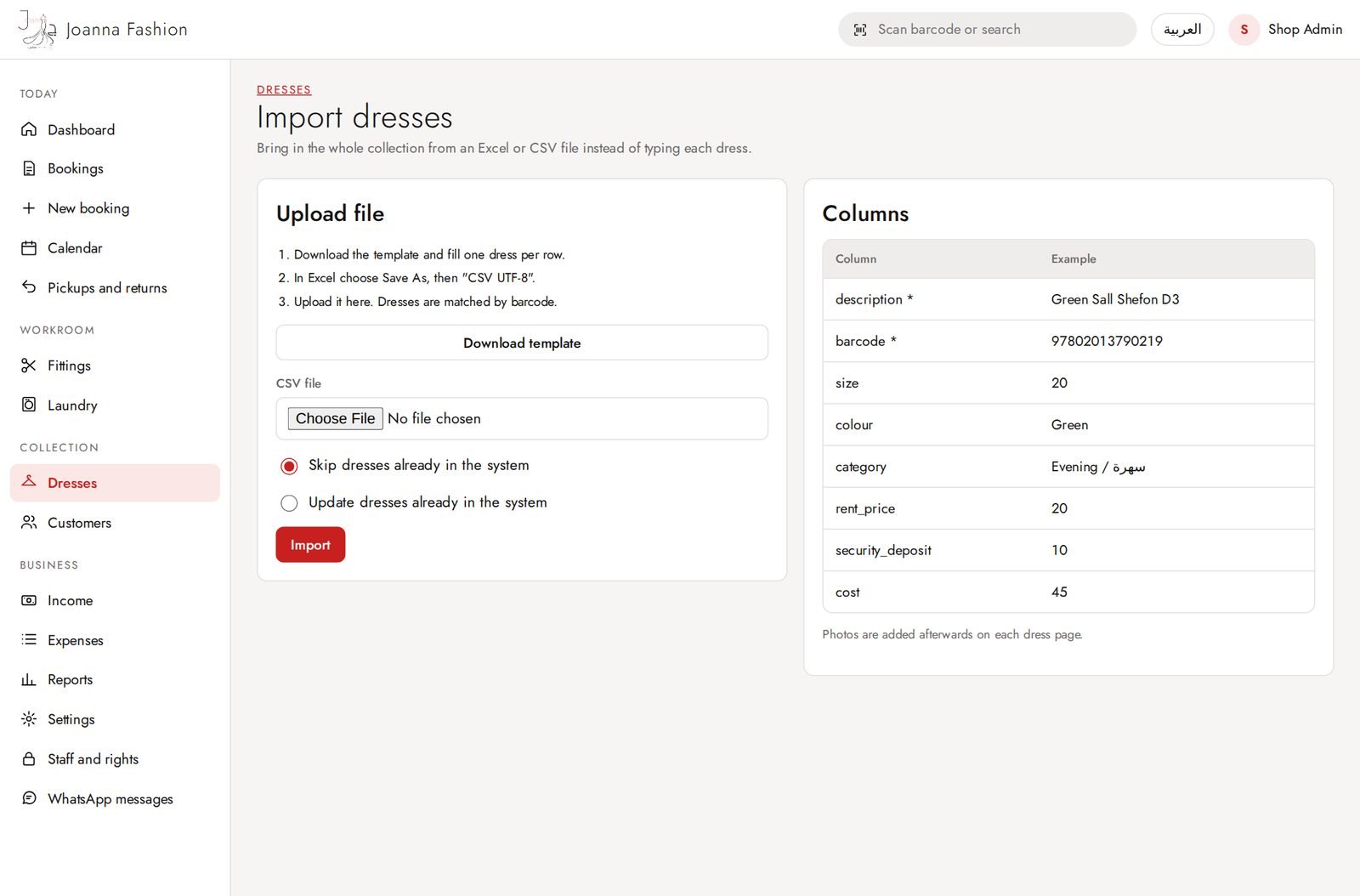1360x896 pixels.
Task: Click the Scan barcode or search field
Action: 987,30
